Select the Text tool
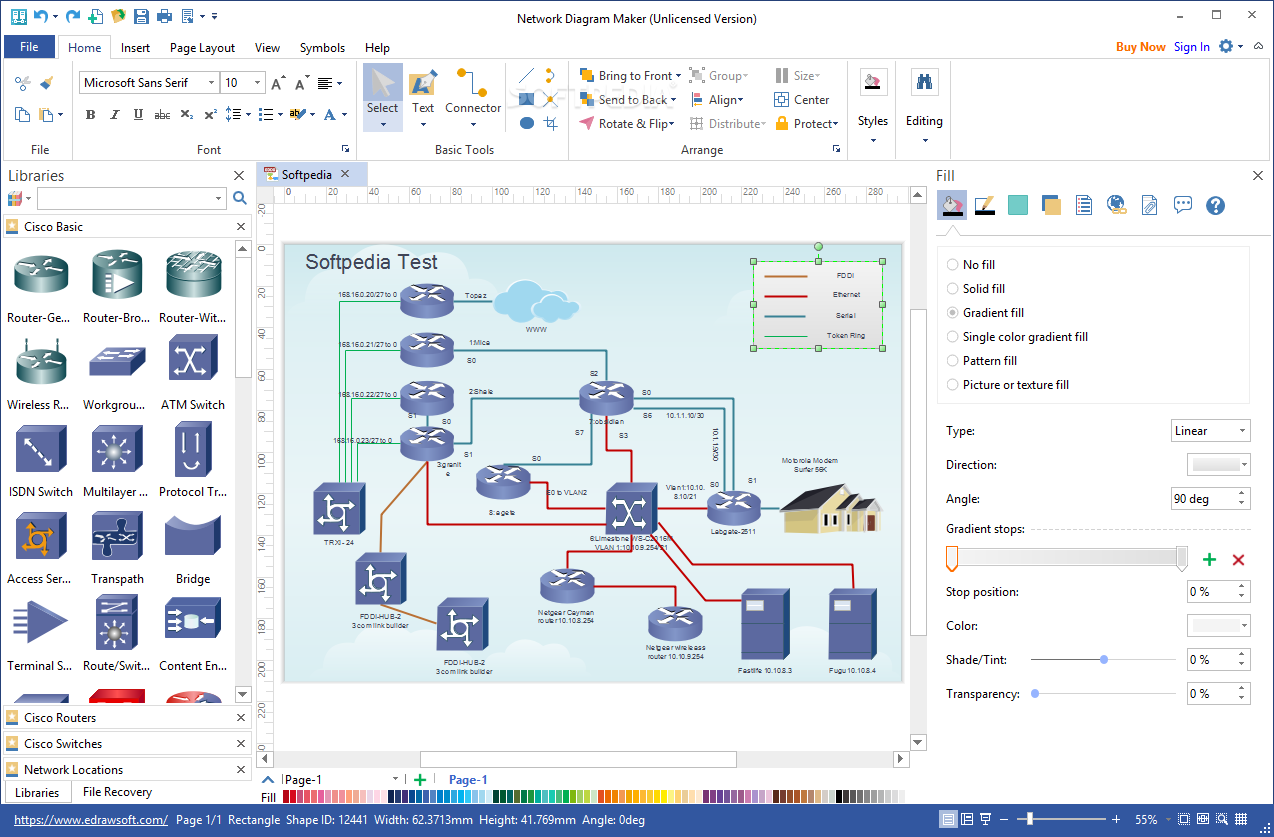 click(x=423, y=96)
